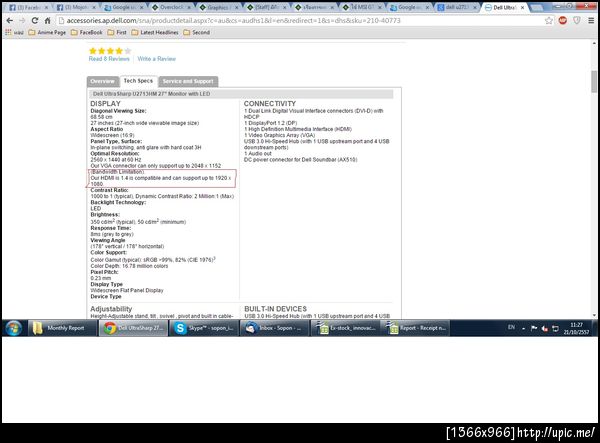
Task: Open the Service and Support tab
Action: click(188, 81)
